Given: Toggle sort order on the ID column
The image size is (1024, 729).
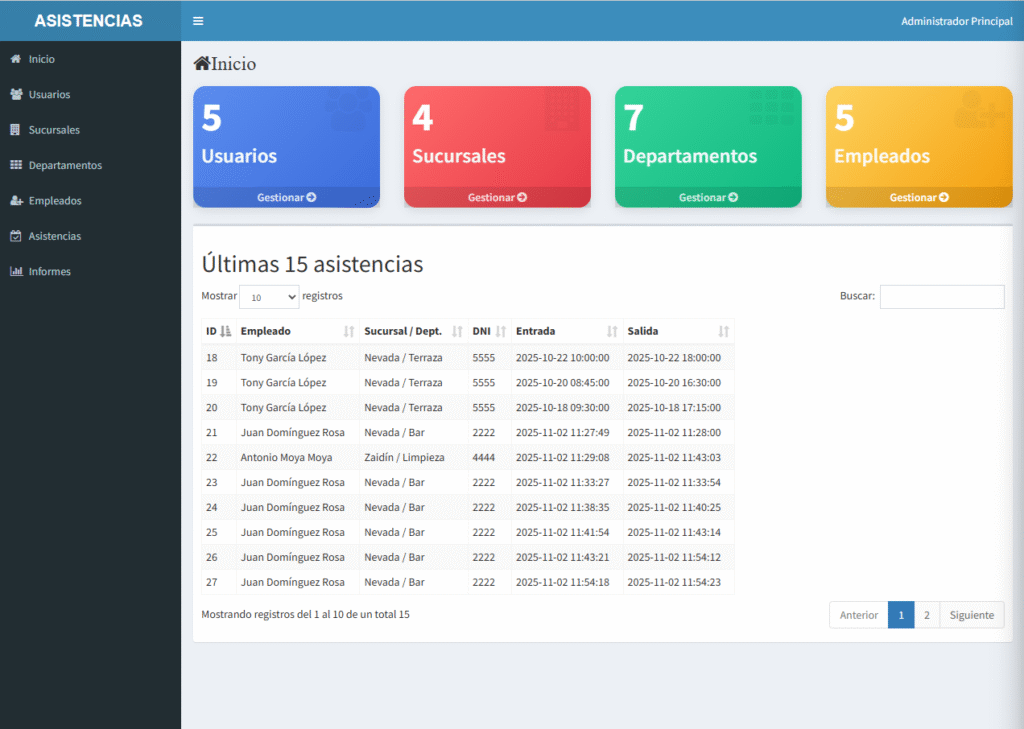Looking at the screenshot, I should point(225,331).
